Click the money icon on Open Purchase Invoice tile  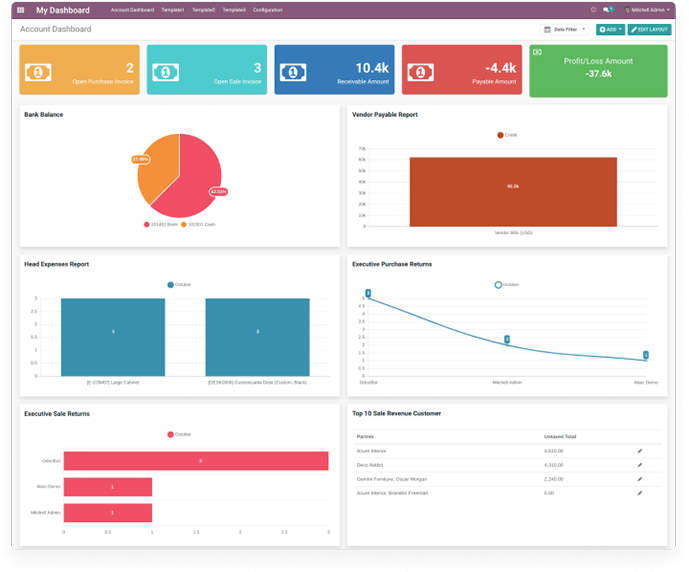[x=39, y=73]
